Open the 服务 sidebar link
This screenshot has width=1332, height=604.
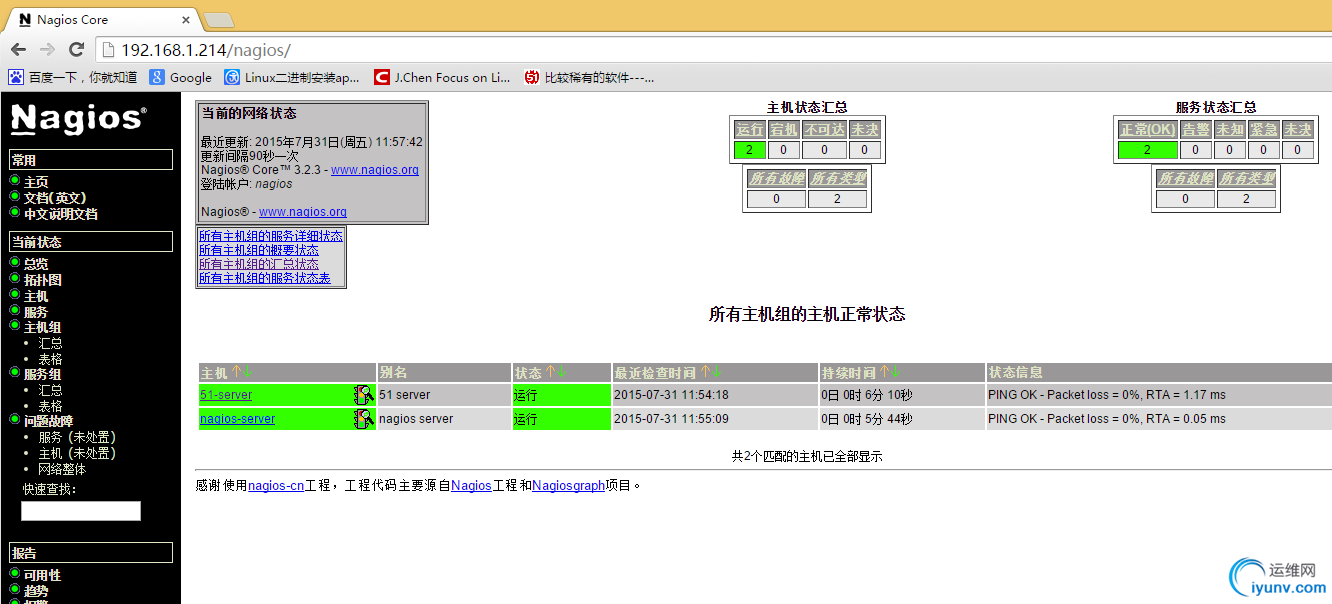coord(36,312)
